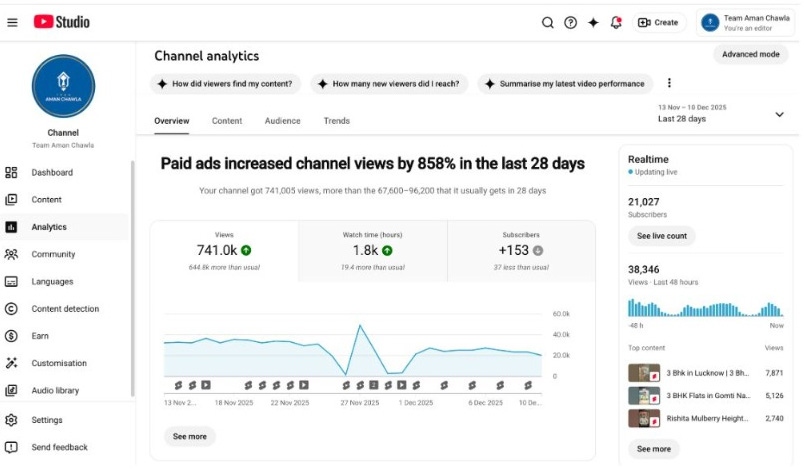Open the hamburger navigation menu
This screenshot has width=804, height=472.
pyautogui.click(x=12, y=22)
